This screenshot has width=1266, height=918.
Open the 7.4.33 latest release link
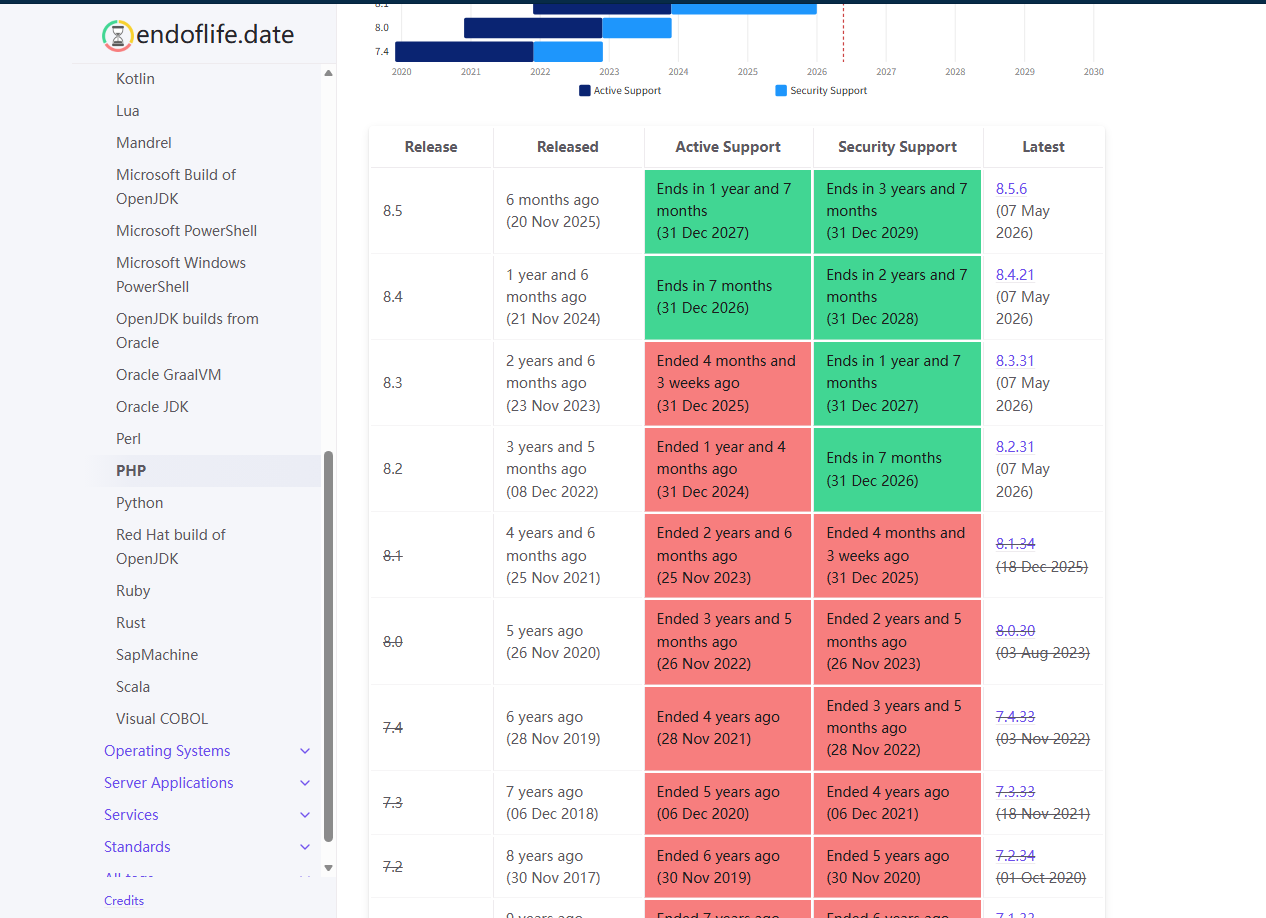tap(1015, 717)
